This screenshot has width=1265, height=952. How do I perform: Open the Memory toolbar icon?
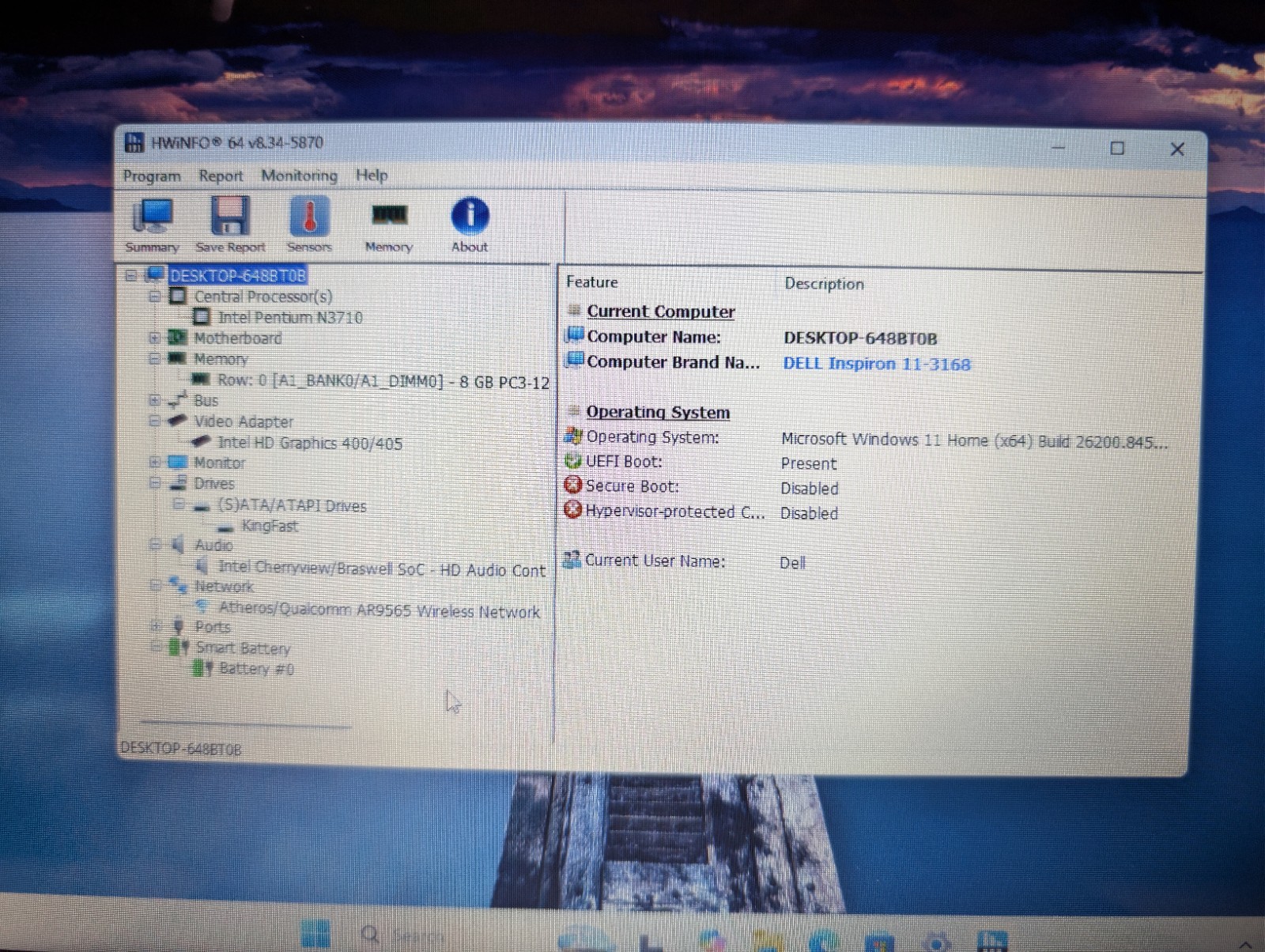tap(389, 227)
